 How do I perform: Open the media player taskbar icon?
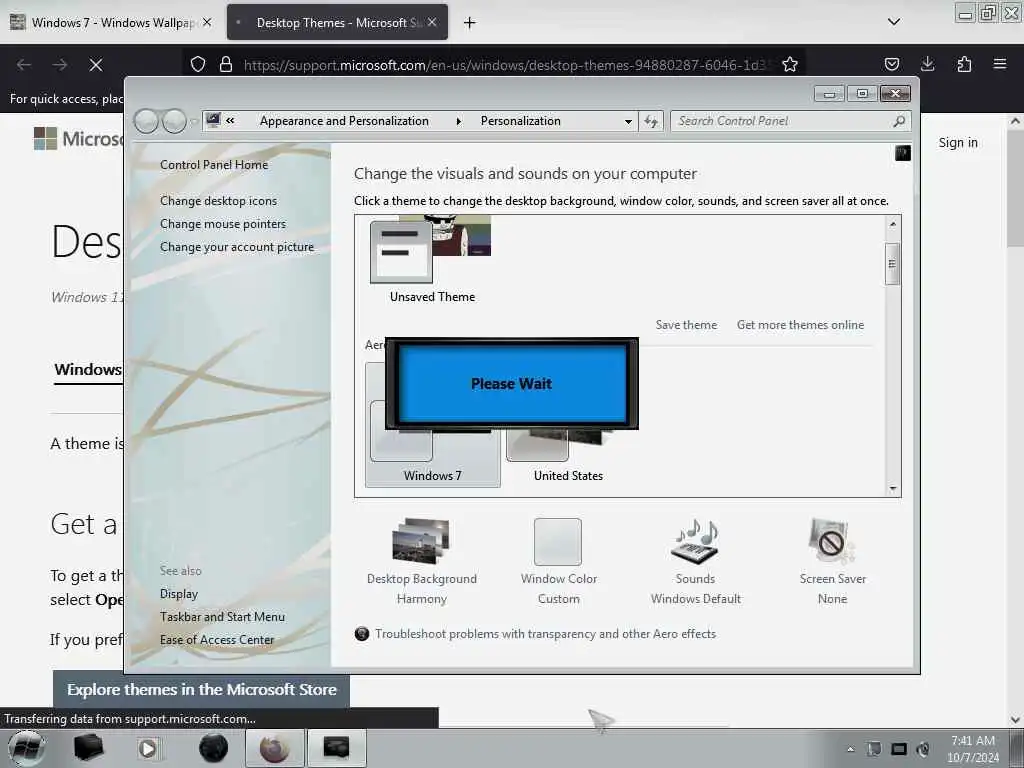pyautogui.click(x=148, y=748)
